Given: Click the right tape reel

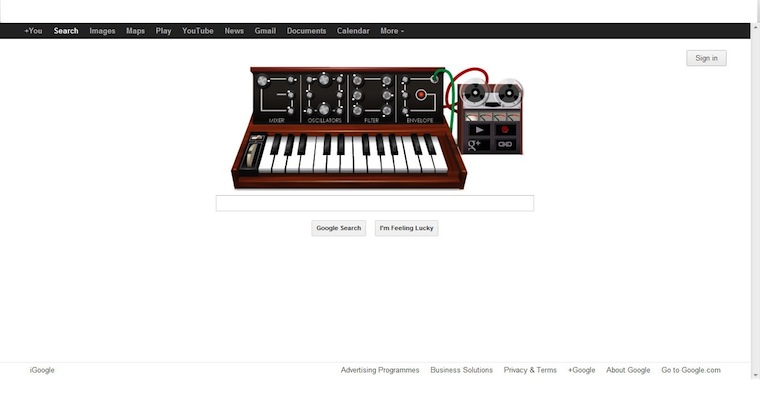Looking at the screenshot, I should click(x=508, y=92).
